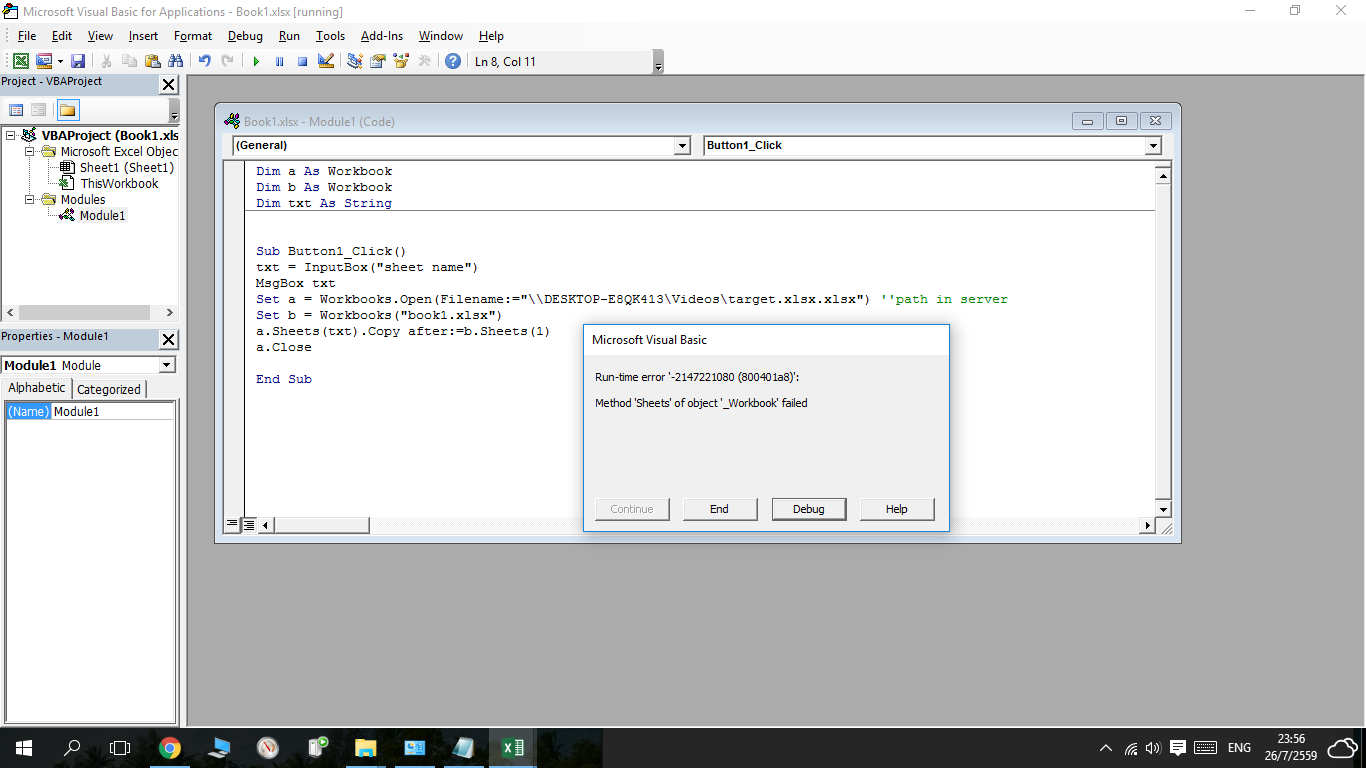The height and width of the screenshot is (768, 1366).
Task: Click the Find binoculars icon
Action: (176, 61)
